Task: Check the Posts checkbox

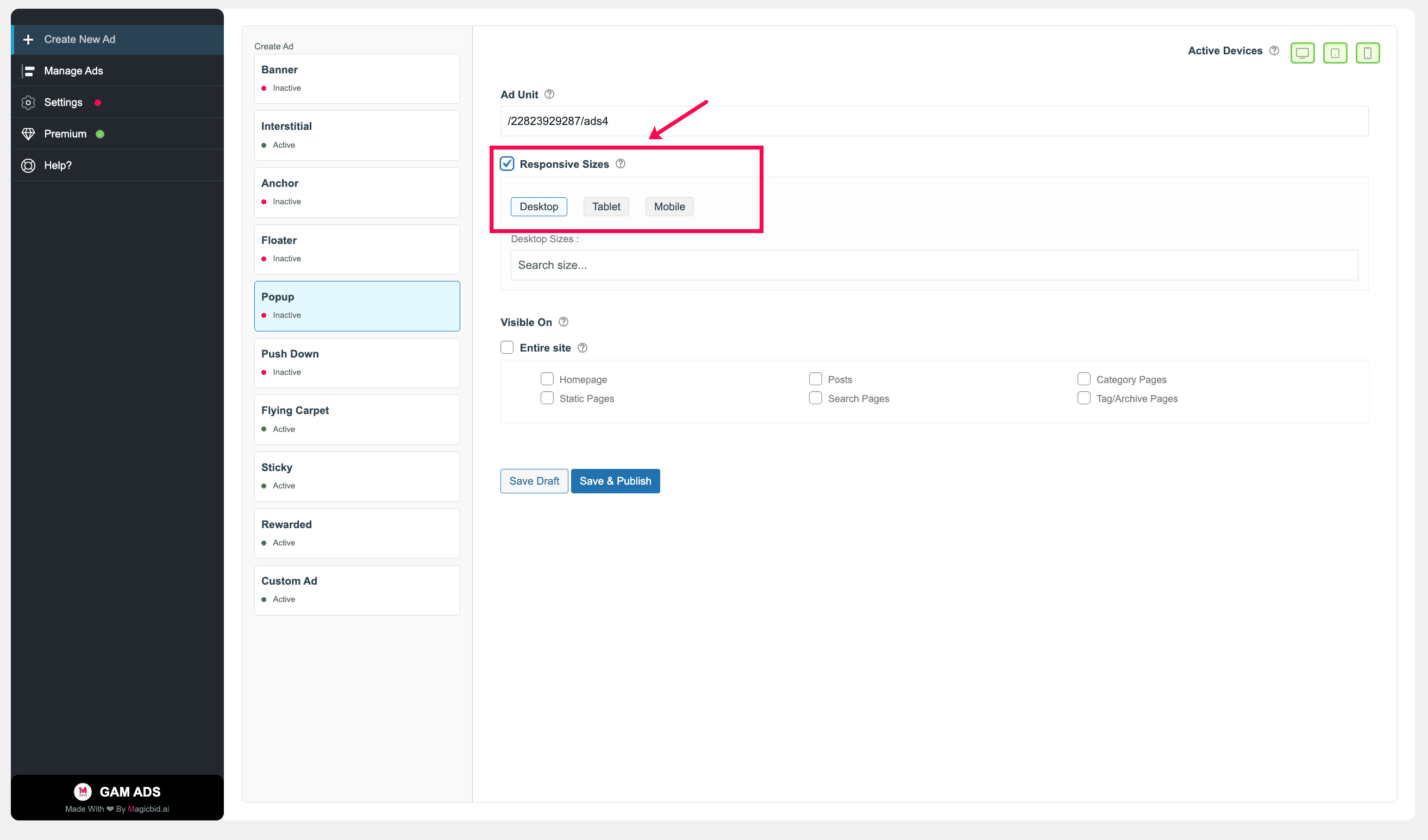Action: (x=816, y=379)
